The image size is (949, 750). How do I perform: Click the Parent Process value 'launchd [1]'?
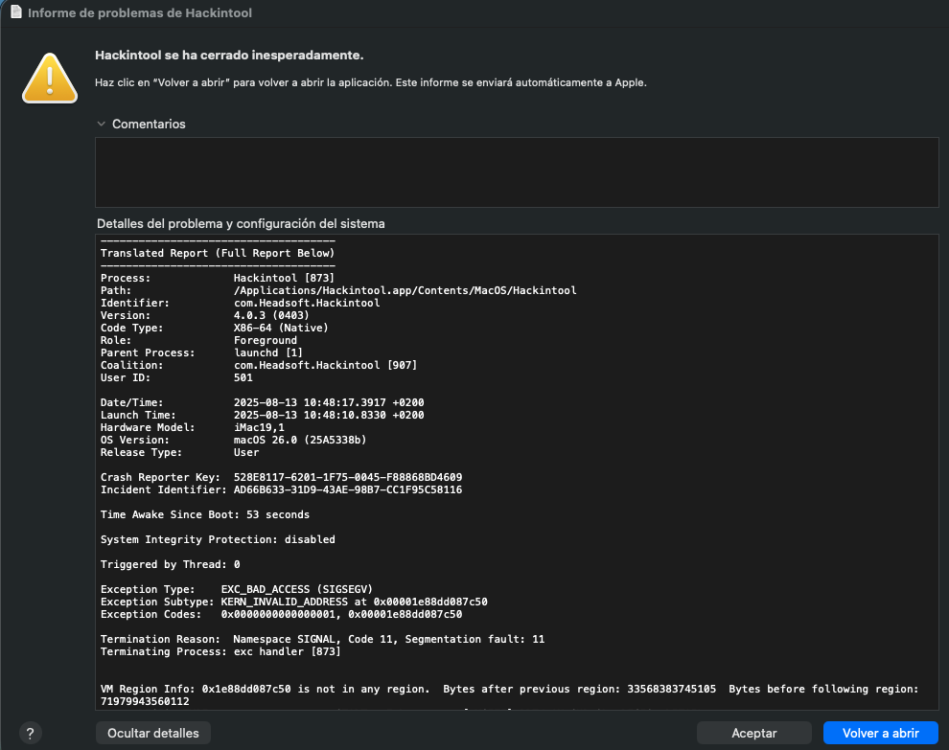268,352
